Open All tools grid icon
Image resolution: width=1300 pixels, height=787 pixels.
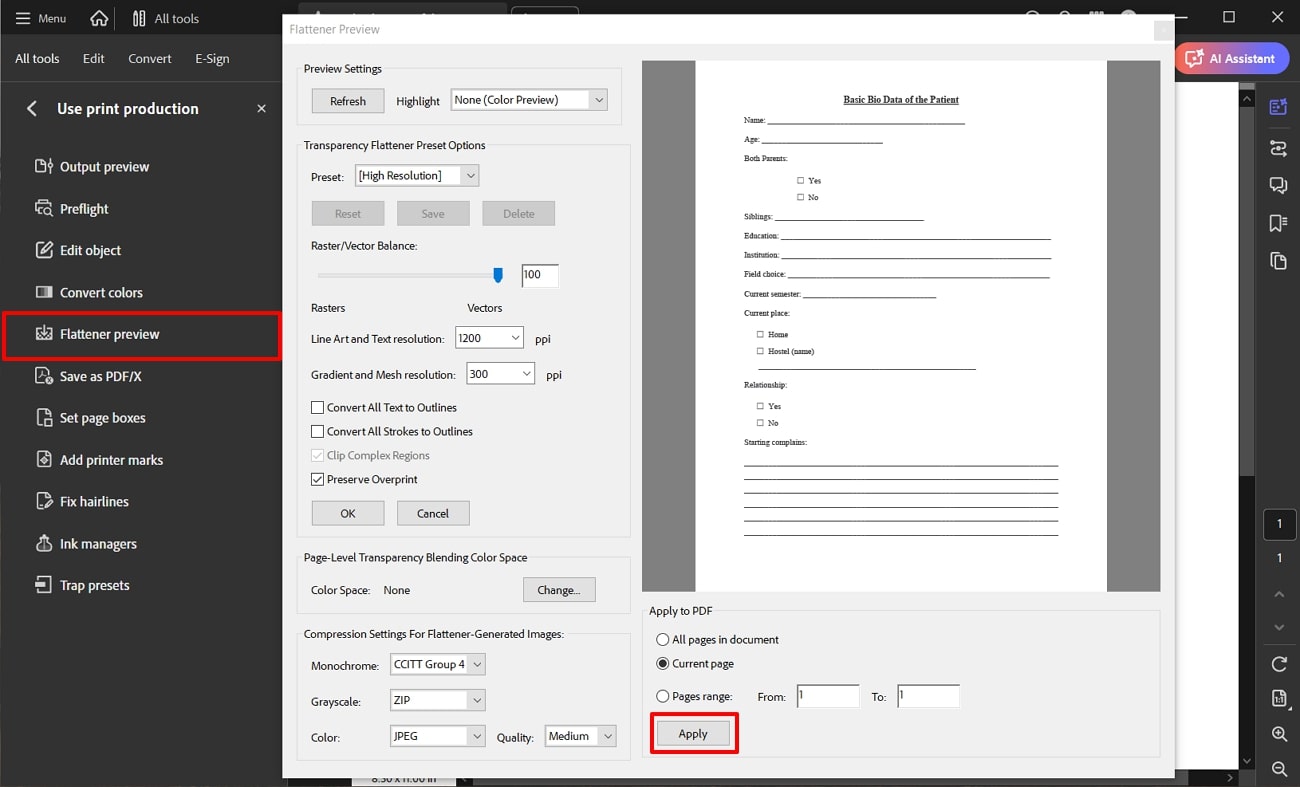[x=139, y=18]
